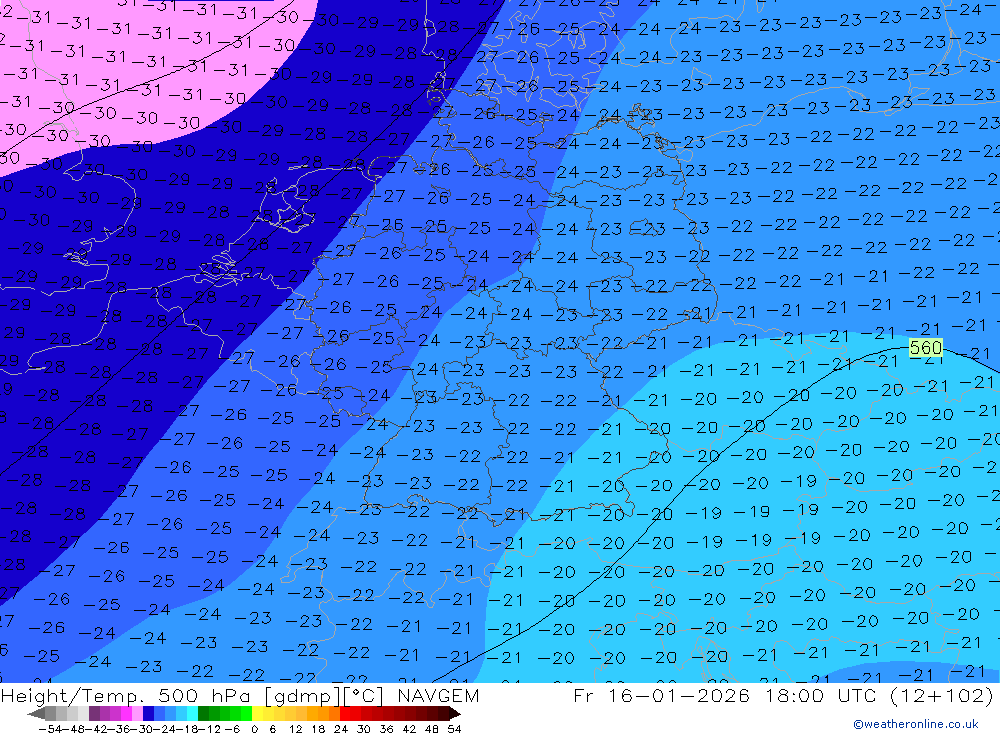Pick the lightest cyan swatch in legend

(x=192, y=713)
